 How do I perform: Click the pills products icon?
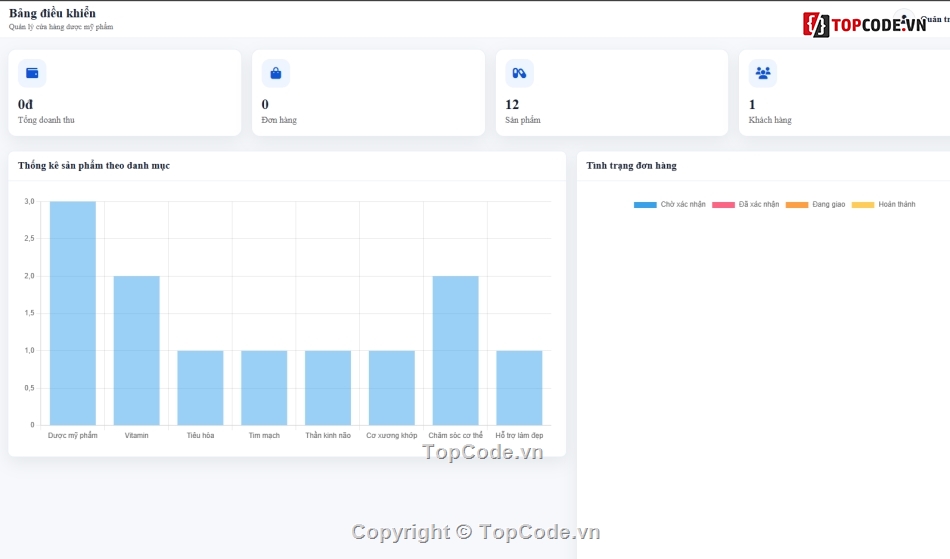pos(519,73)
